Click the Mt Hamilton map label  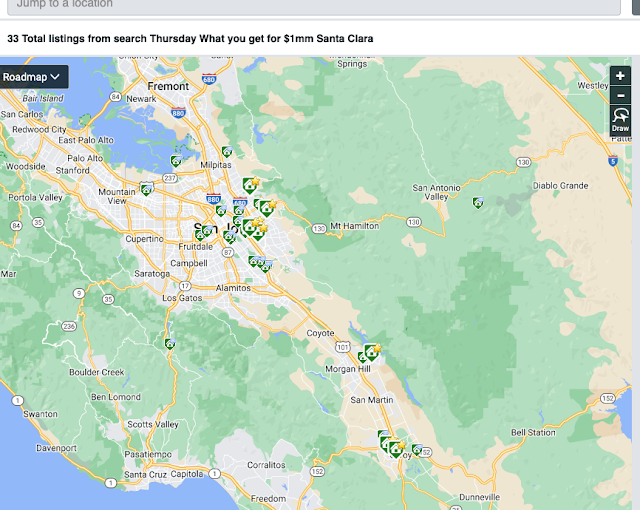355,226
